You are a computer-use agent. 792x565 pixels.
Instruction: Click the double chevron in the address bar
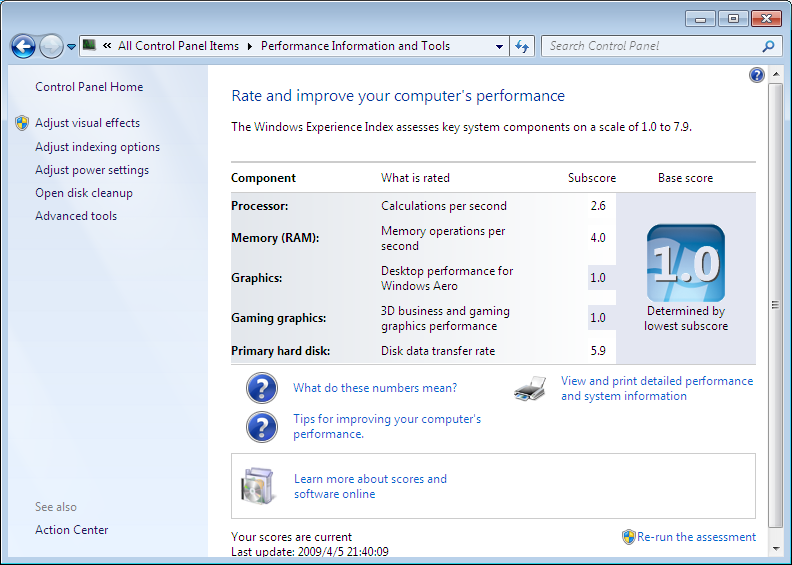(107, 45)
